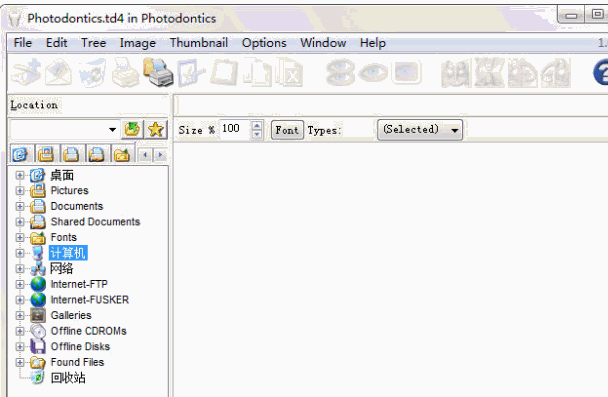Switch to the Desktop shortcut tab icon
Screen dimensions: 608x397
[x=21, y=154]
